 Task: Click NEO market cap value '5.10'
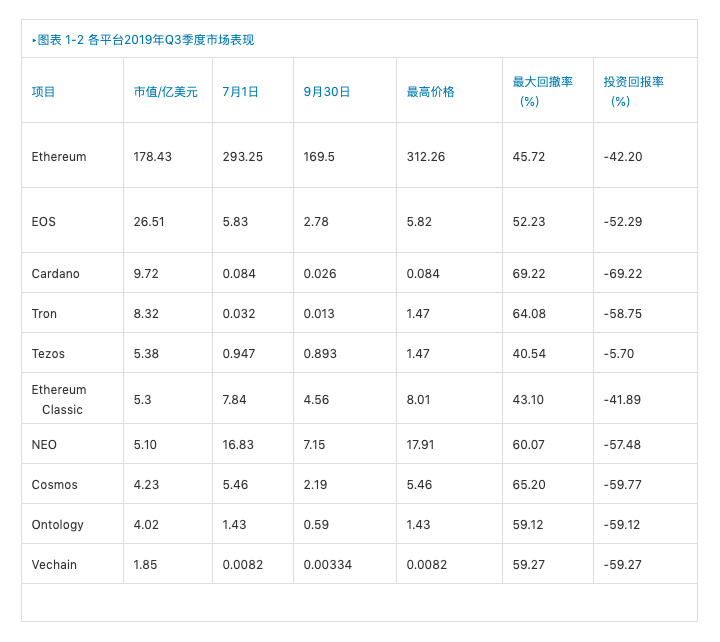[145, 445]
